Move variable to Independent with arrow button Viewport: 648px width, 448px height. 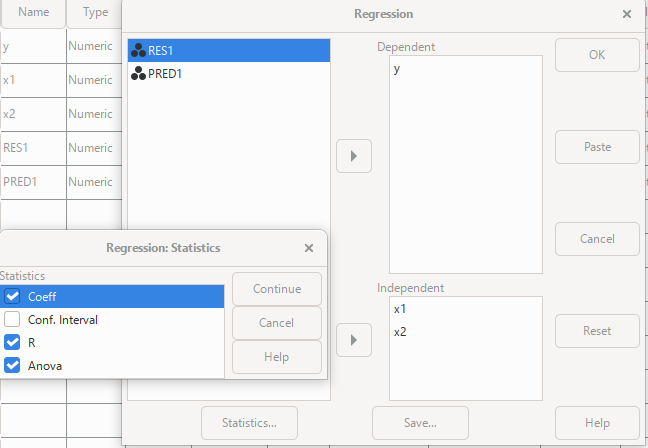(x=354, y=340)
